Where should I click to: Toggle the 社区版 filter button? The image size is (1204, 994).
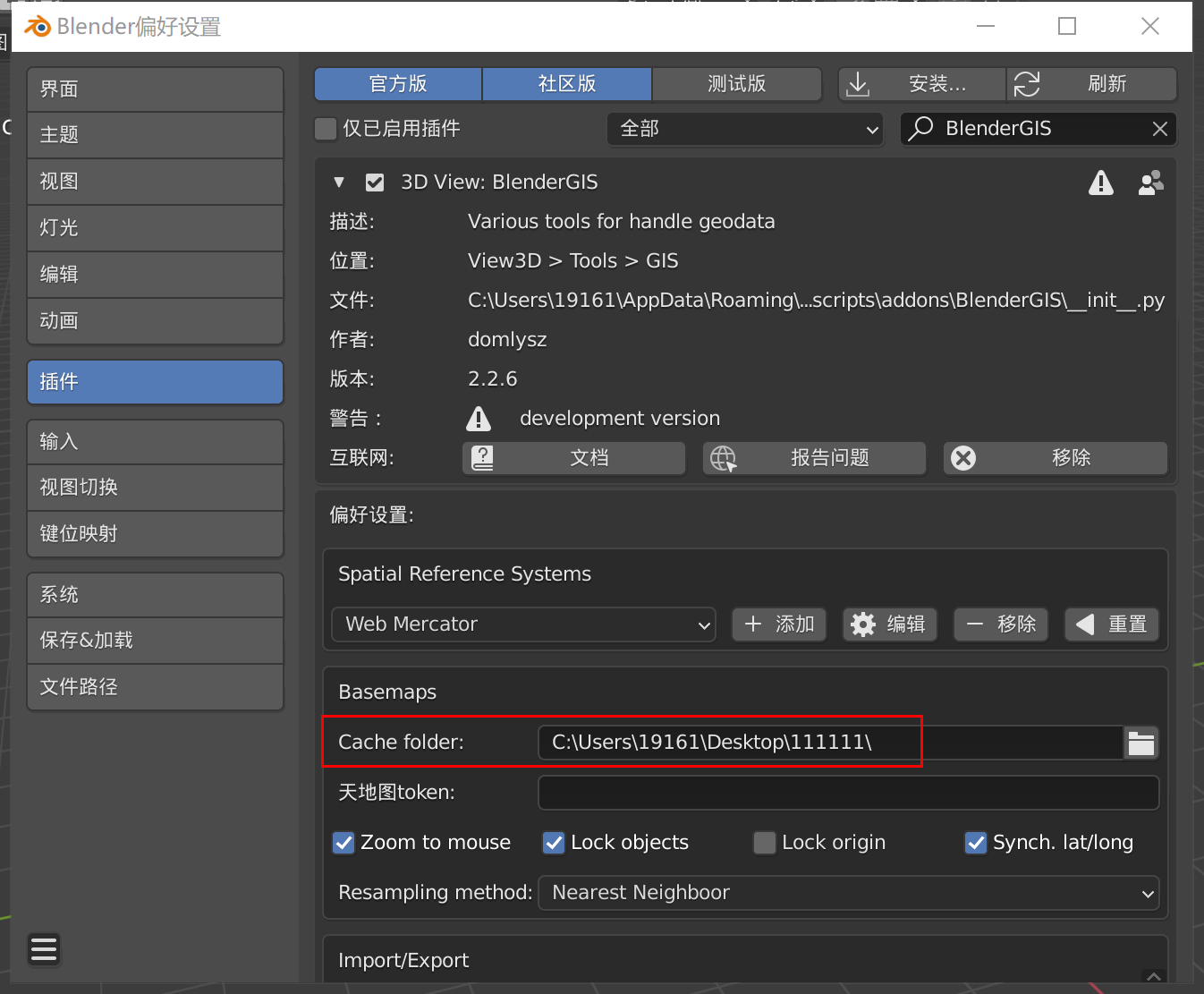(x=567, y=84)
